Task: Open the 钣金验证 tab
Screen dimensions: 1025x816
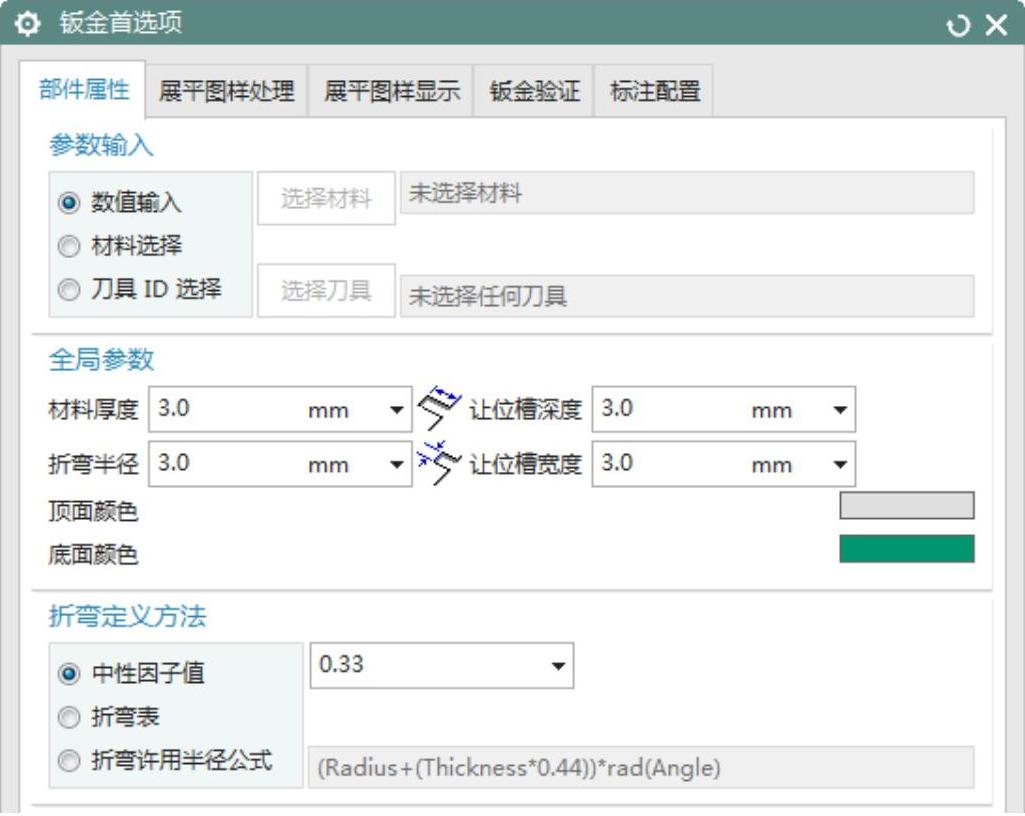Action: (x=534, y=92)
